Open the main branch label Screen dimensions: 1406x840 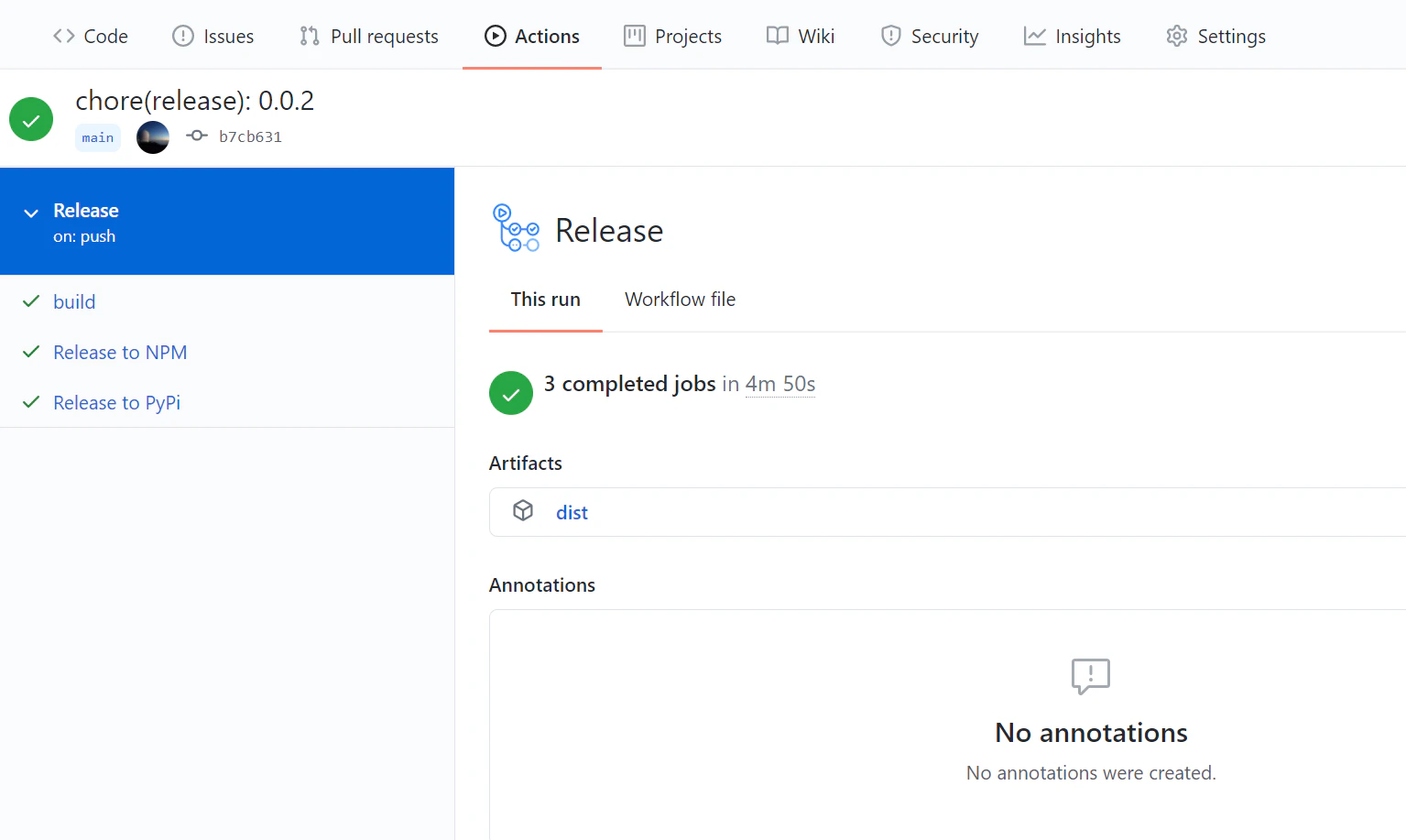tap(98, 137)
